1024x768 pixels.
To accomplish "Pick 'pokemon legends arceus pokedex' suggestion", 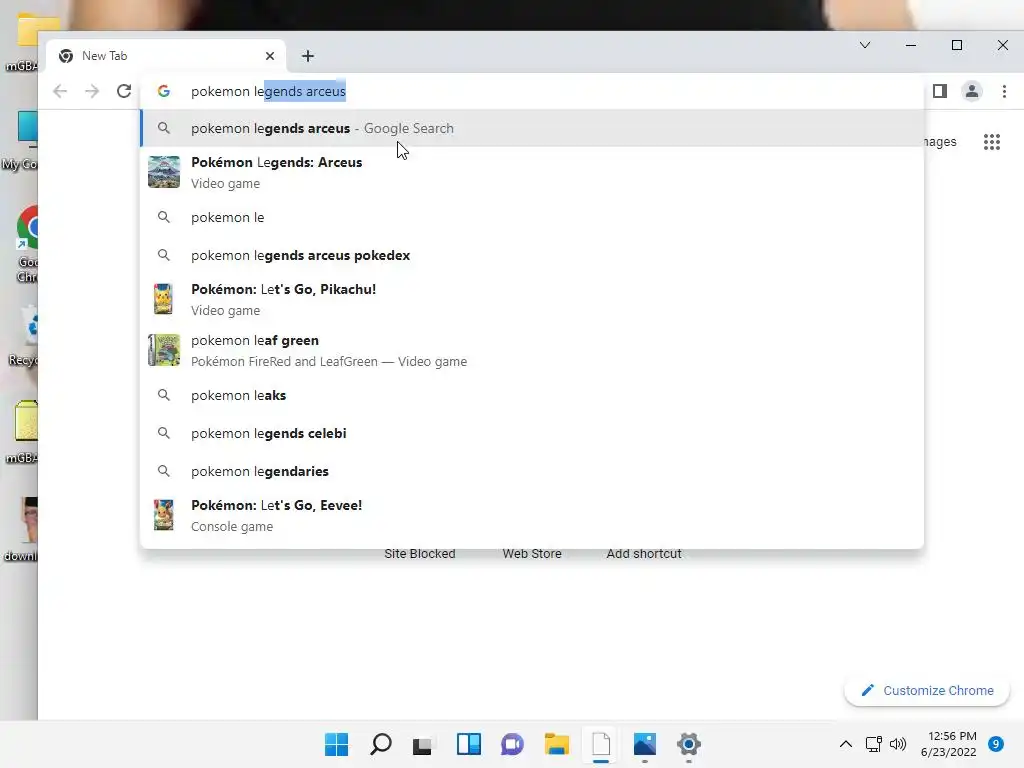I will coord(532,255).
